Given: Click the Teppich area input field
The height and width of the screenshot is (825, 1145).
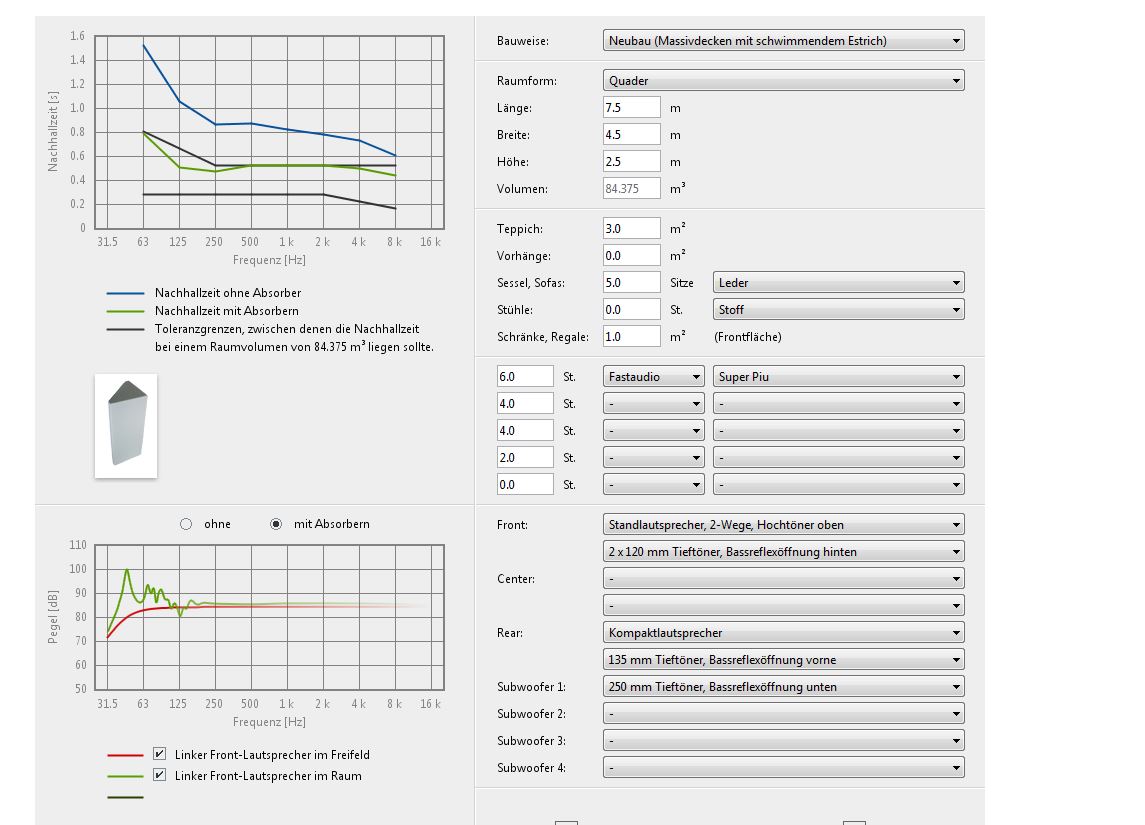Looking at the screenshot, I should click(x=631, y=229).
